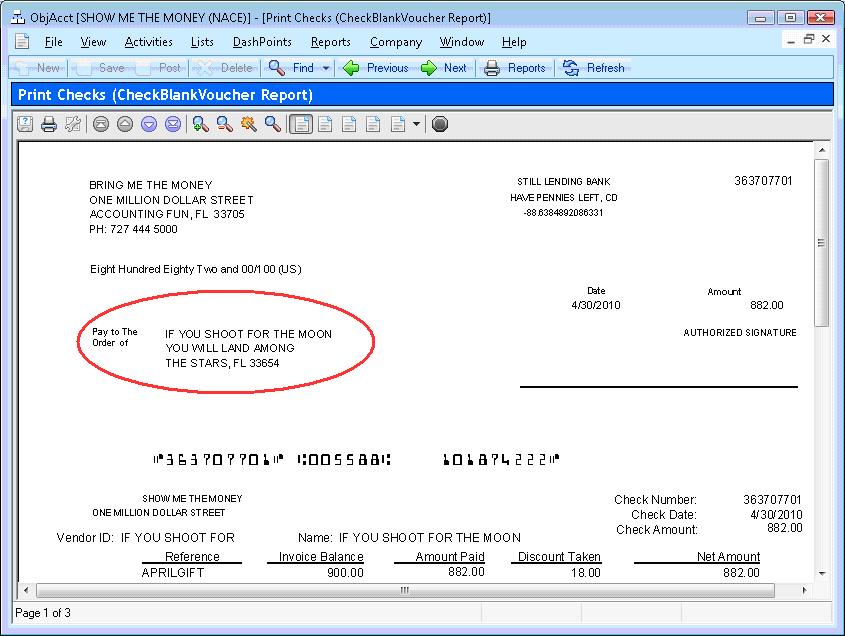Open the DashPoints menu

click(x=262, y=42)
